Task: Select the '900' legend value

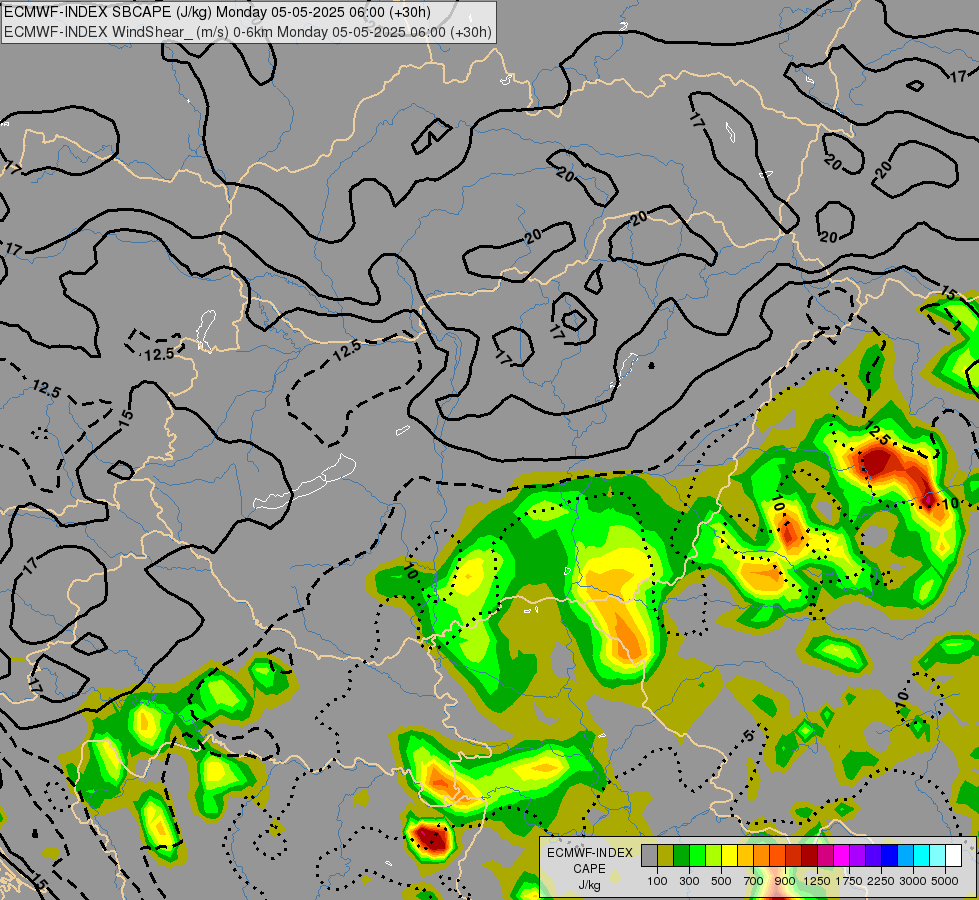Action: 785,881
